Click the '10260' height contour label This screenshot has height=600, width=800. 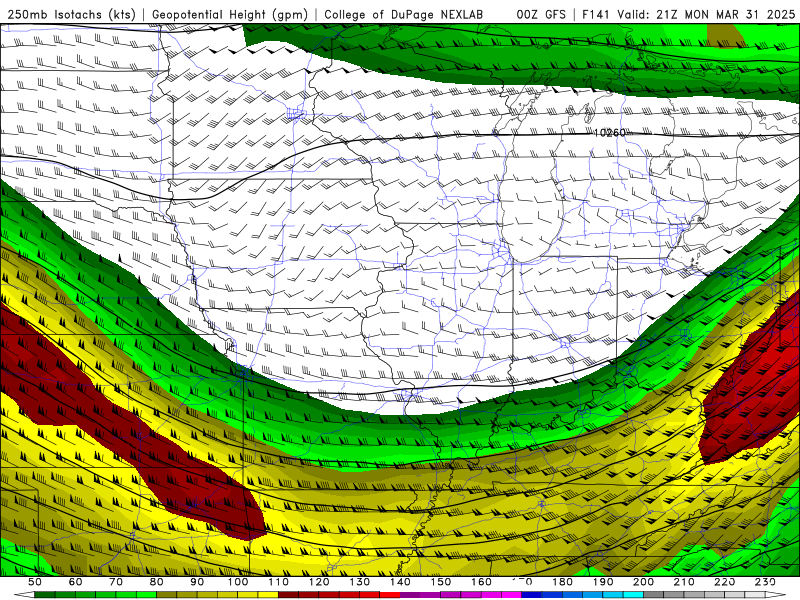(610, 133)
